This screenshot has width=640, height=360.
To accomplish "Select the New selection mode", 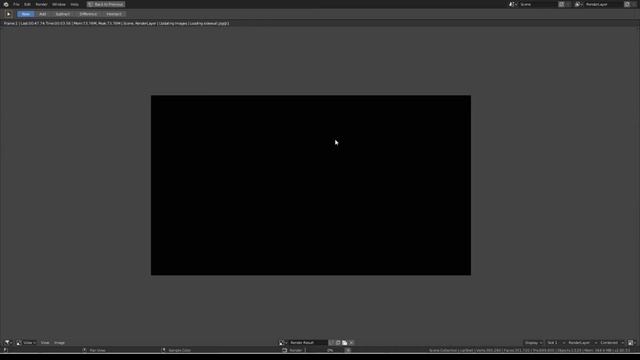I will [26, 14].
